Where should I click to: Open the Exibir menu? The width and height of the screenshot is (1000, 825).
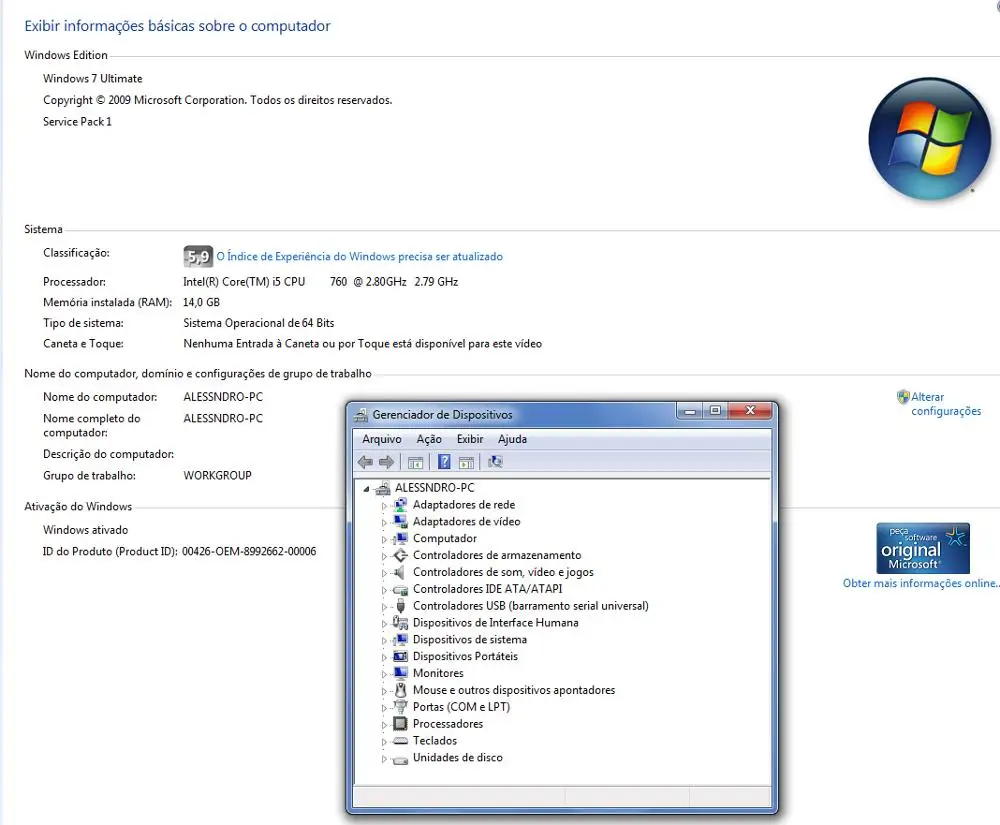[470, 439]
